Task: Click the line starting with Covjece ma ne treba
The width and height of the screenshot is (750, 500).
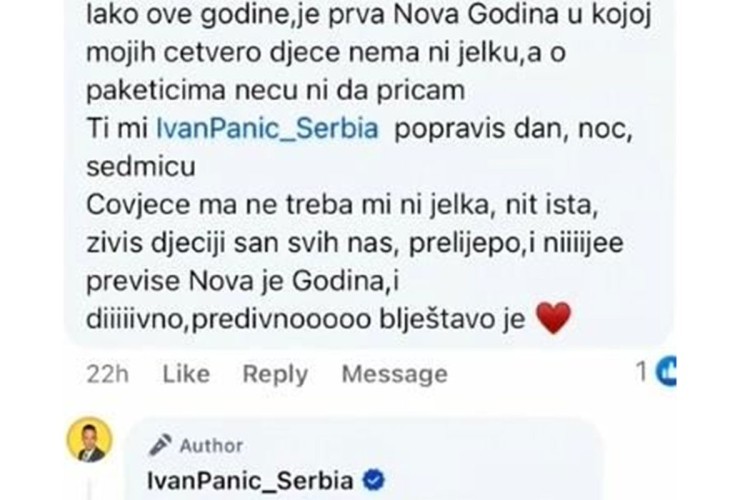Action: tap(342, 206)
